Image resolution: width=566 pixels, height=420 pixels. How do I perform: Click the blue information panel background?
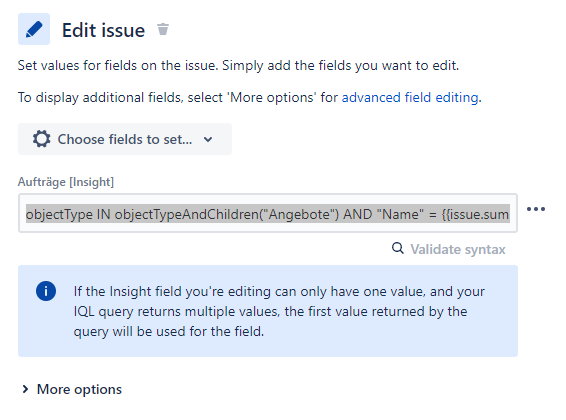pyautogui.click(x=268, y=311)
